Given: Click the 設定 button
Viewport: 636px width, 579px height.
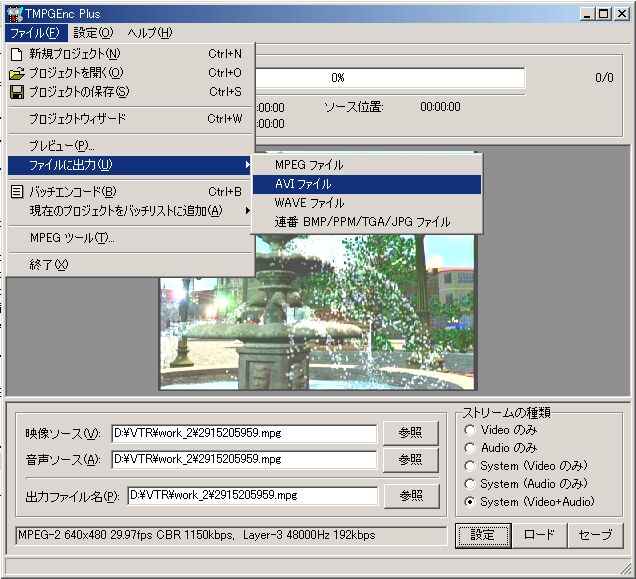Looking at the screenshot, I should [x=483, y=535].
